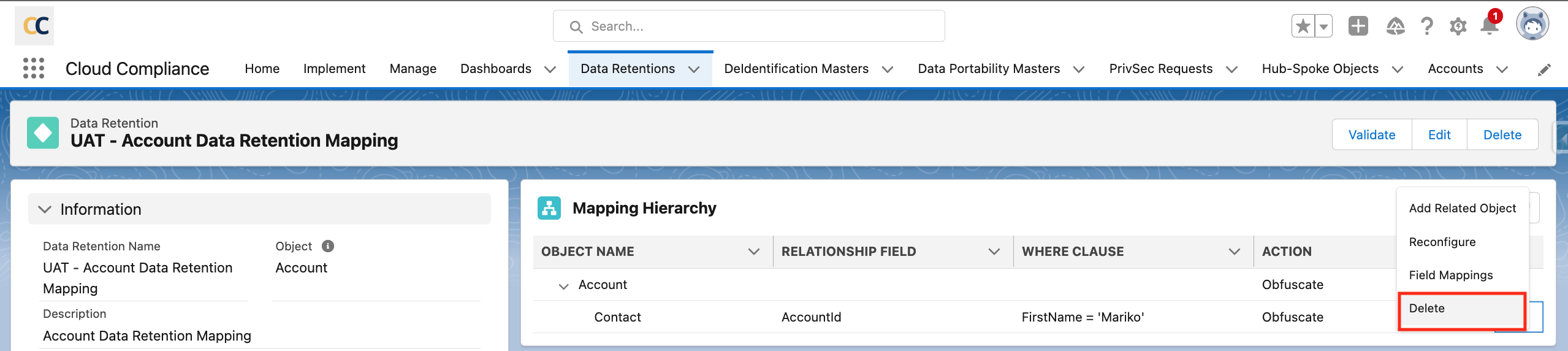The width and height of the screenshot is (1568, 351).
Task: Open the Salesforce help question mark
Action: coord(1426,26)
